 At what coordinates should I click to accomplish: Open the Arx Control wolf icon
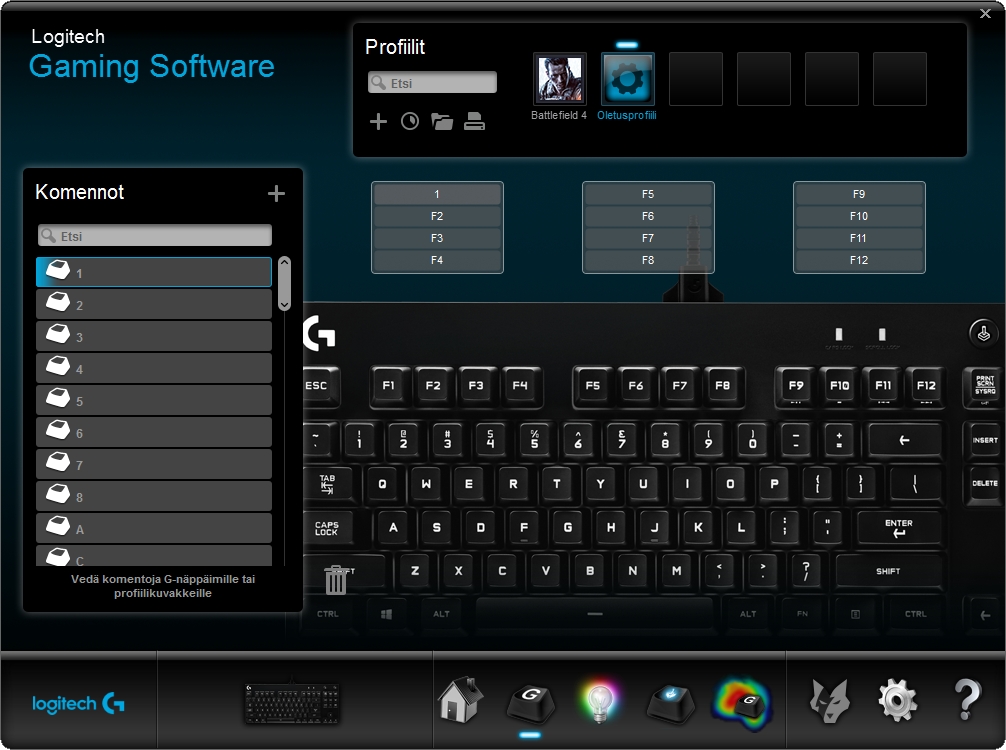coord(830,701)
